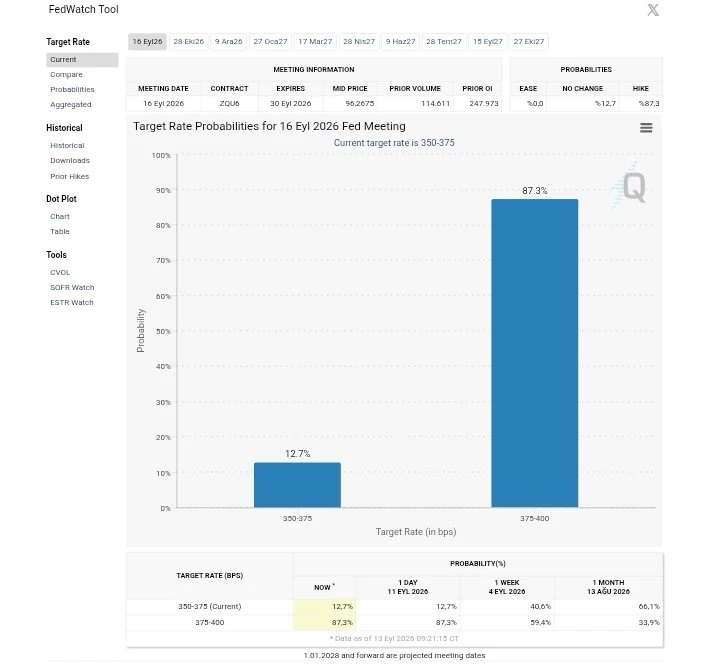Select the 28 Nis27 meeting tab

click(359, 42)
